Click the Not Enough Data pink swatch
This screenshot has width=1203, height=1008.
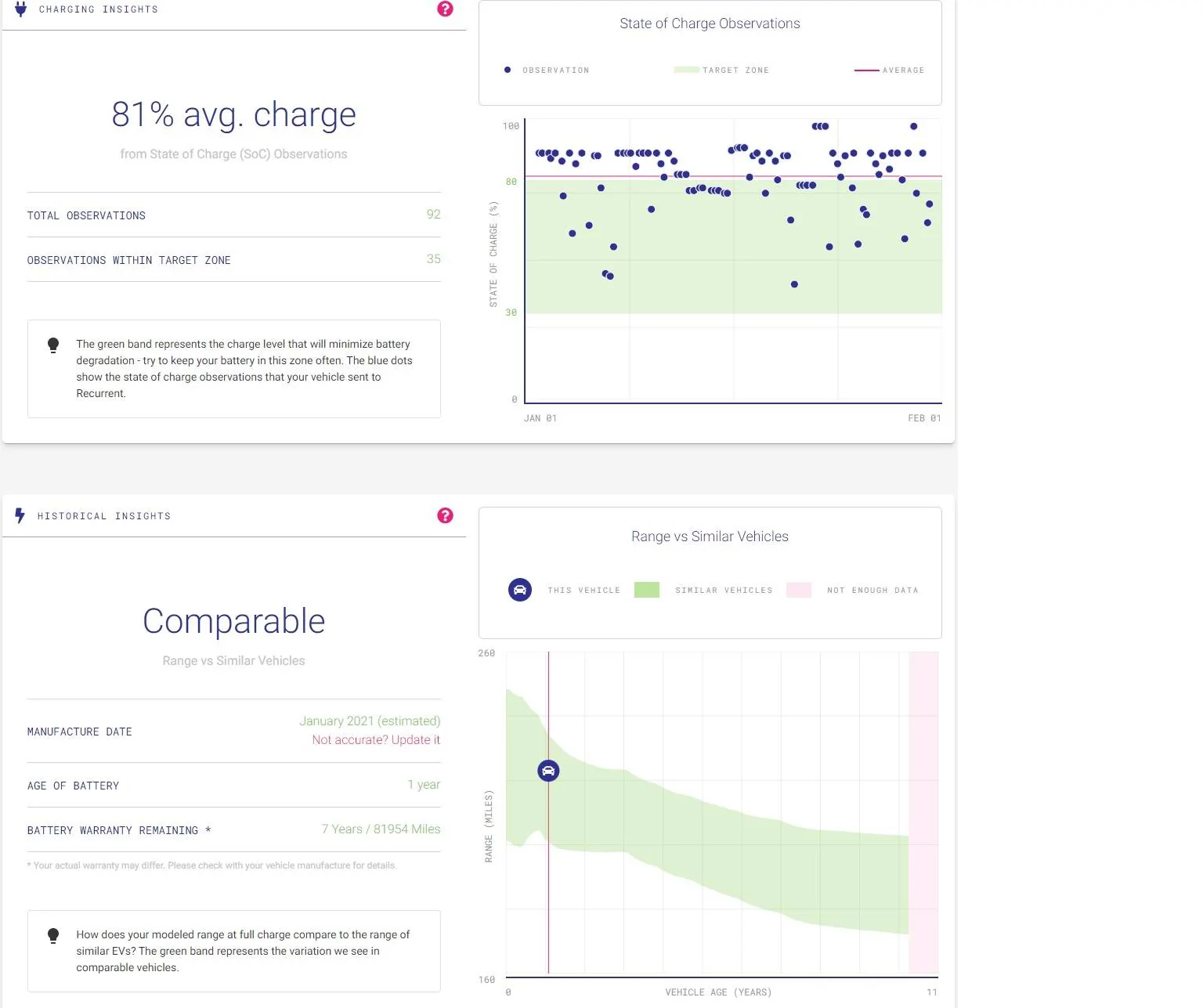(x=799, y=590)
